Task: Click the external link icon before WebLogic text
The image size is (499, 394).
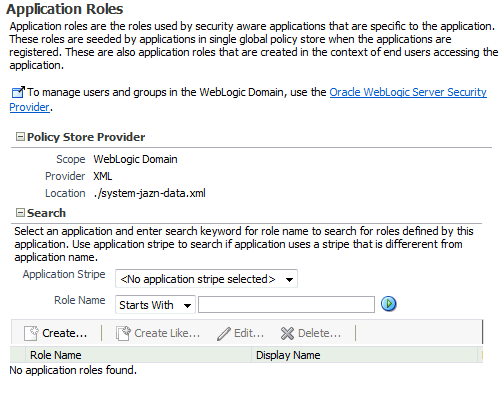Action: pos(18,92)
